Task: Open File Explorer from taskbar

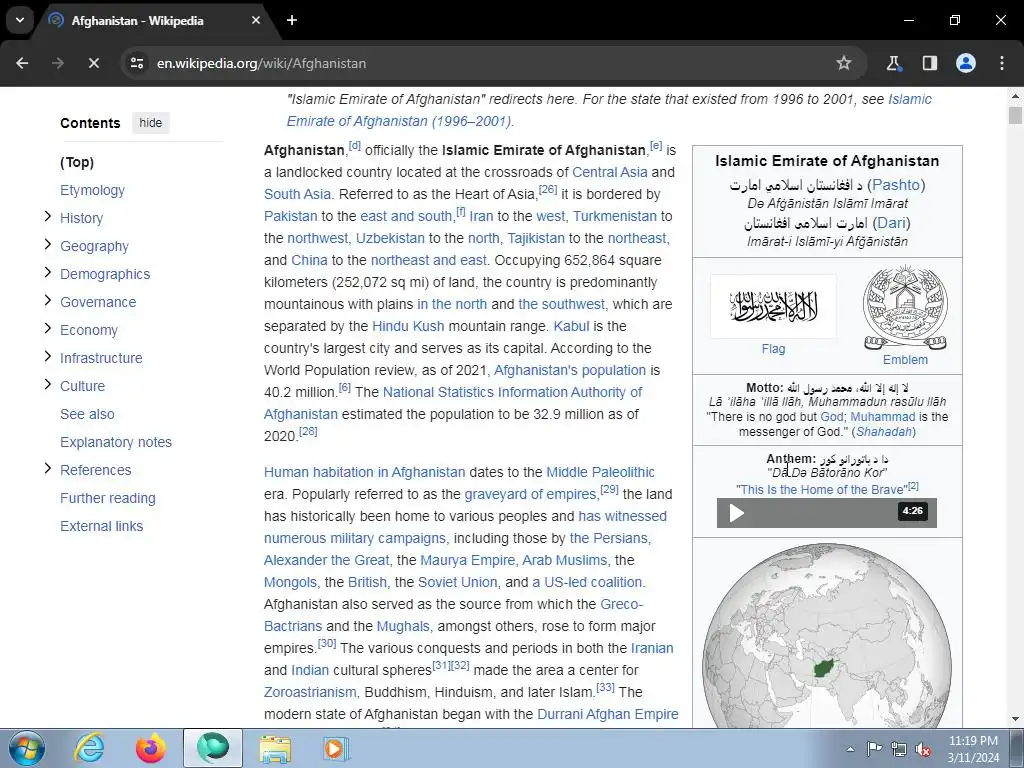Action: pos(275,748)
